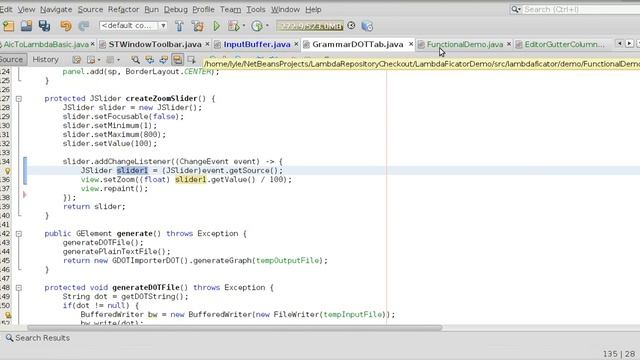
Task: Switch to the FunctionalDemo.java tab
Action: point(464,44)
